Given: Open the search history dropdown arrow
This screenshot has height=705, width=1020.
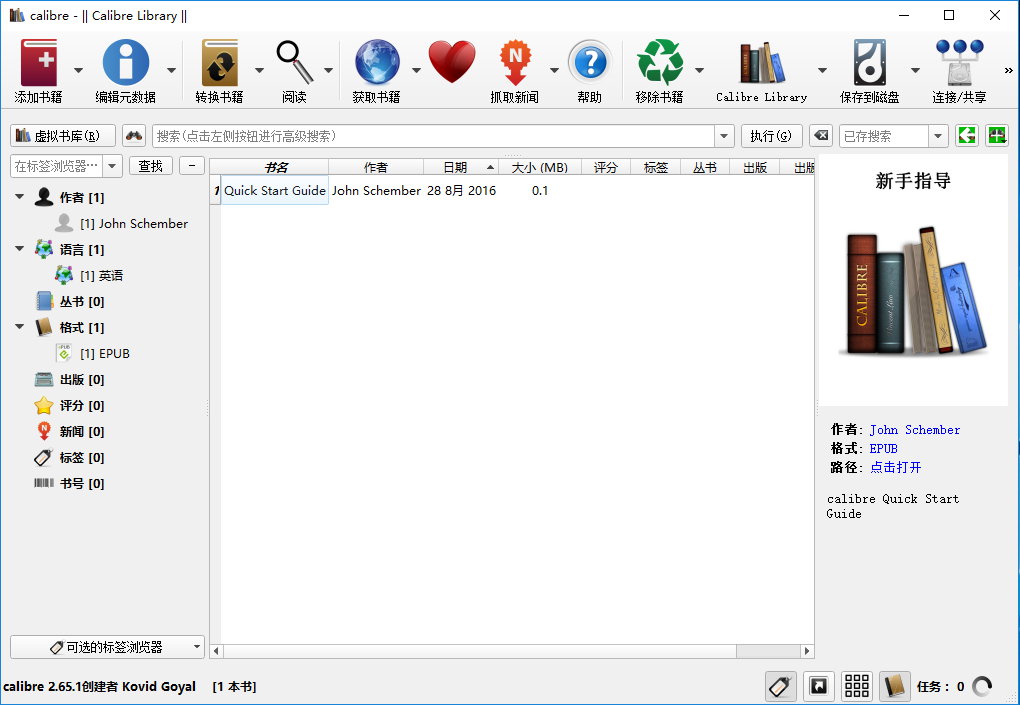Looking at the screenshot, I should (724, 136).
